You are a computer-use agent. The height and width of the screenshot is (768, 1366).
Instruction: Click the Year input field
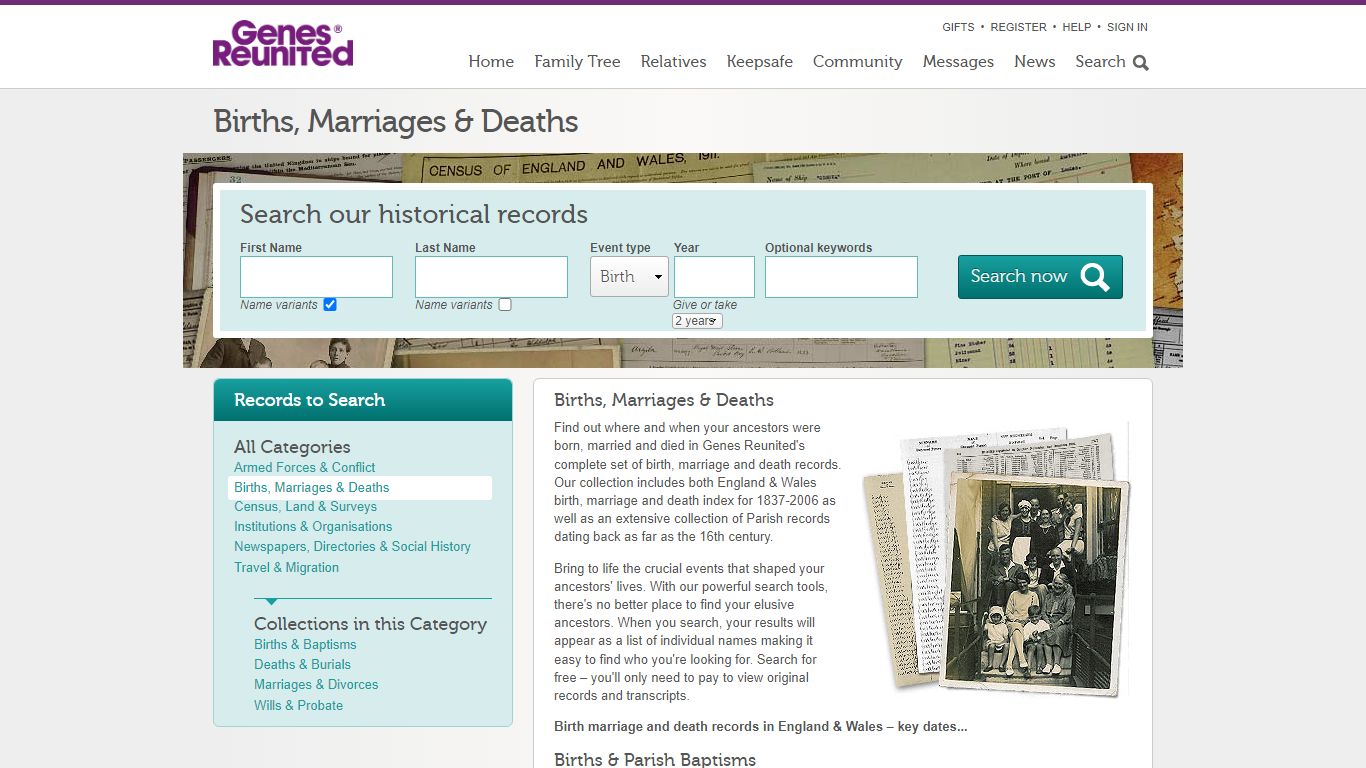point(714,277)
